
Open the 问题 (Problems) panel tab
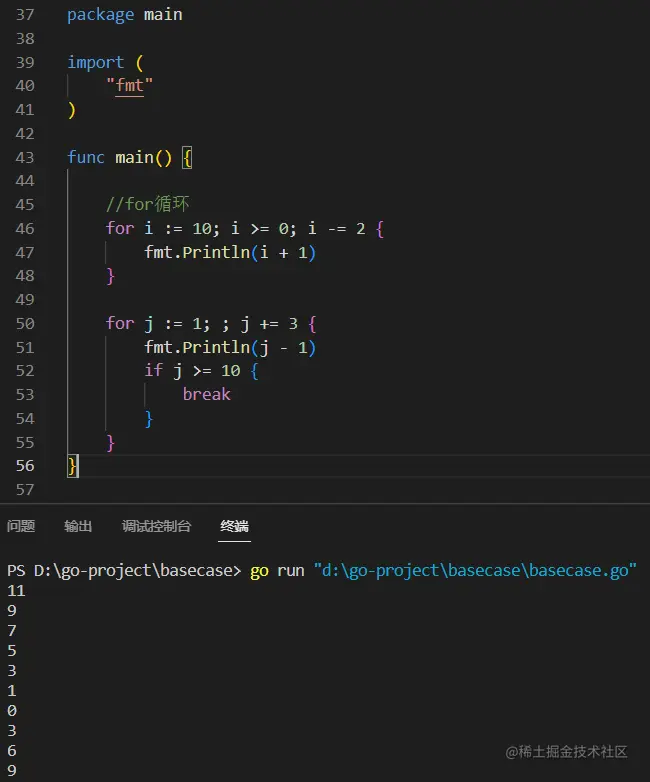click(x=21, y=526)
